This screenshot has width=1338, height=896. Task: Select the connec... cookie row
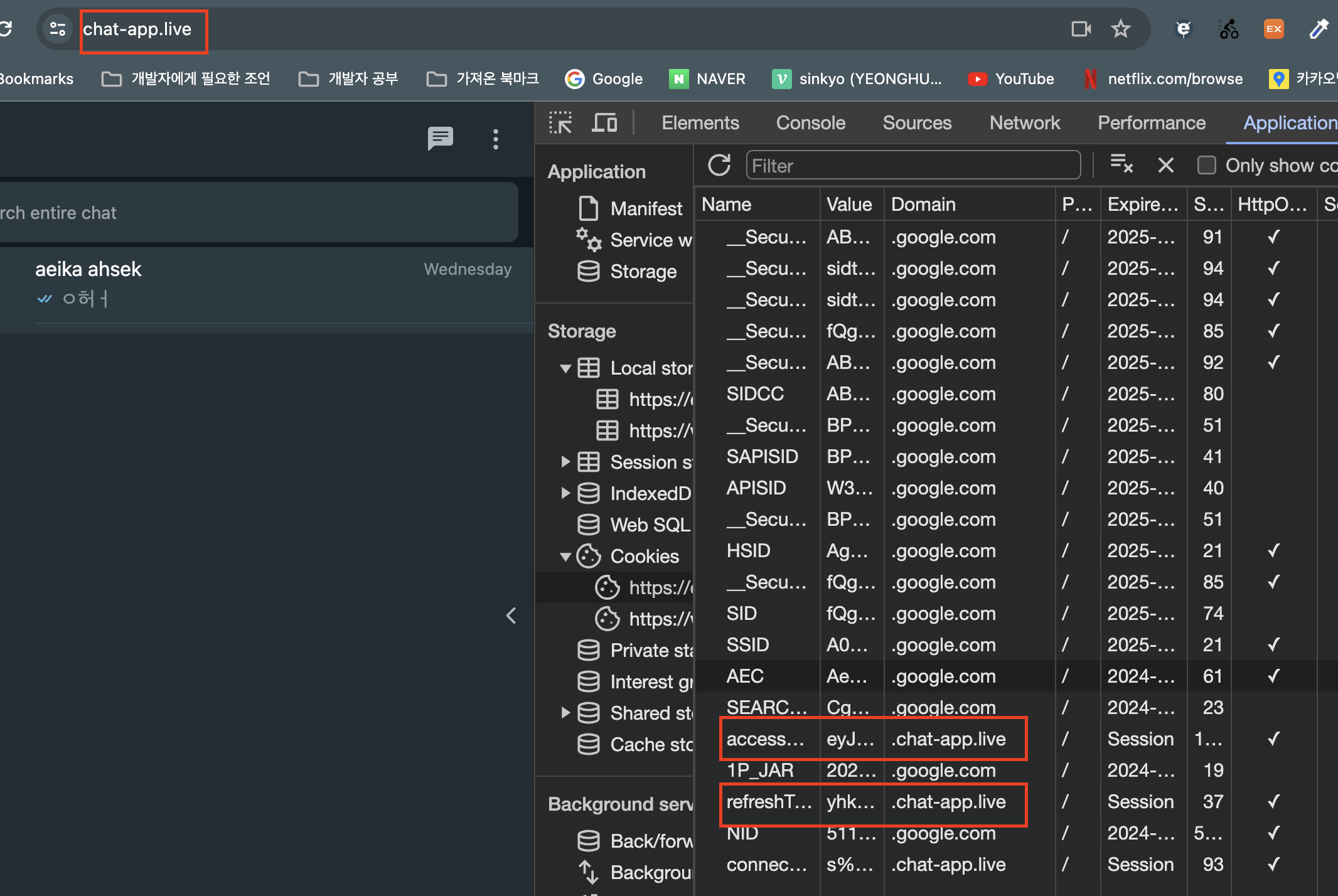[1017, 864]
